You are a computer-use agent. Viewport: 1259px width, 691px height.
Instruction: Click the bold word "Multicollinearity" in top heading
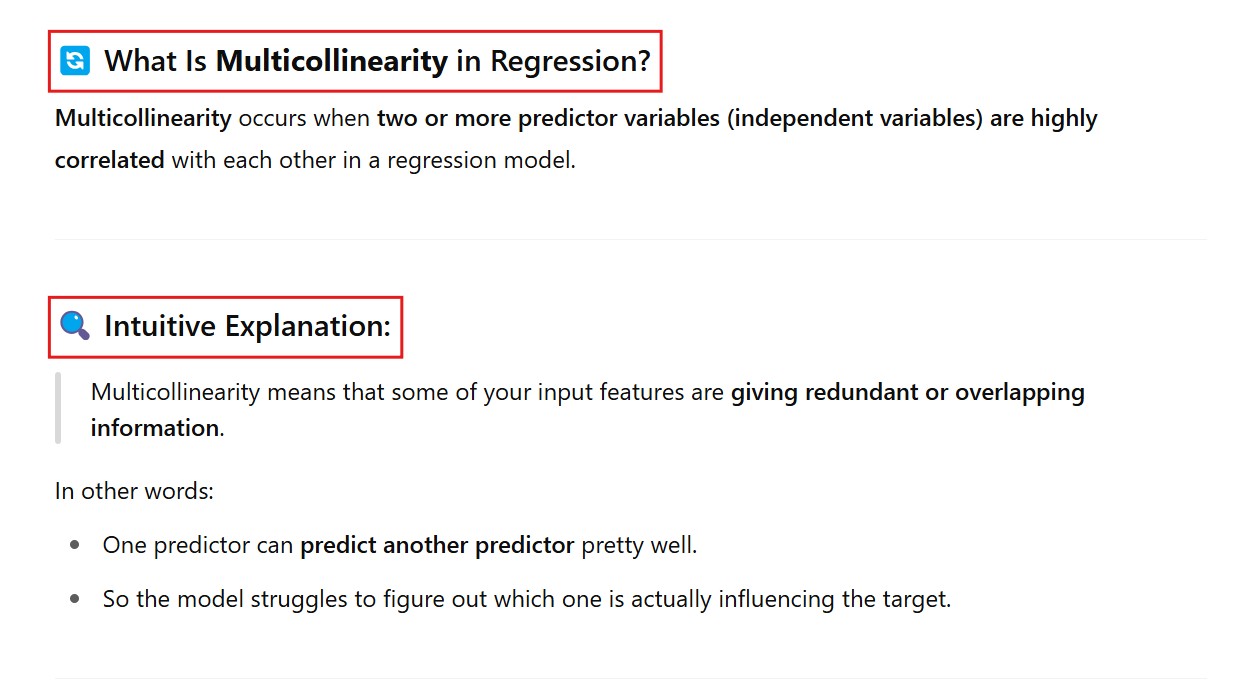332,61
